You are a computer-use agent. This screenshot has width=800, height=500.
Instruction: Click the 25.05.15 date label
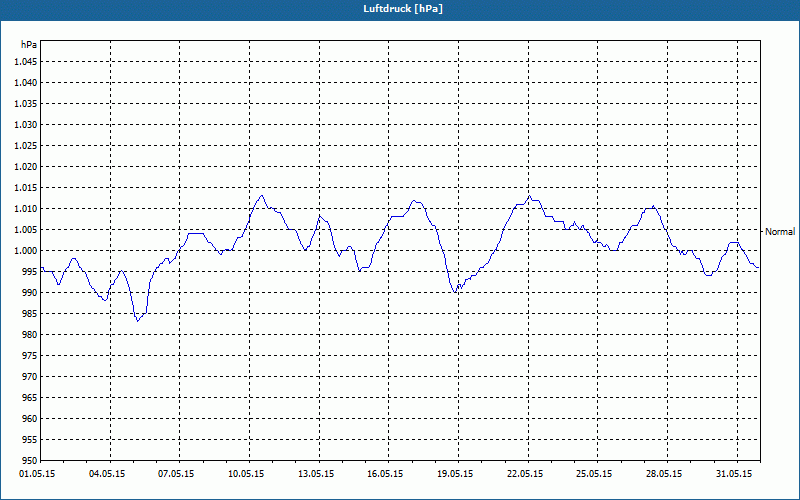tap(595, 474)
